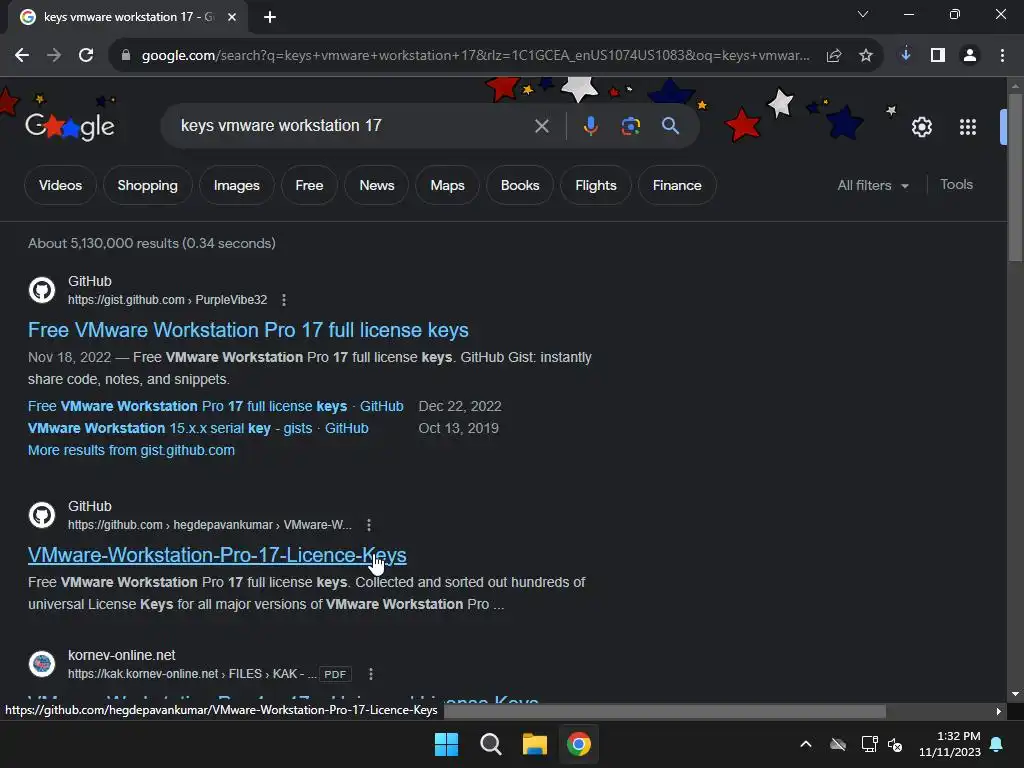Click the page's vertical scrollbar thumb
Viewport: 1024px width, 768px height.
click(x=1015, y=178)
